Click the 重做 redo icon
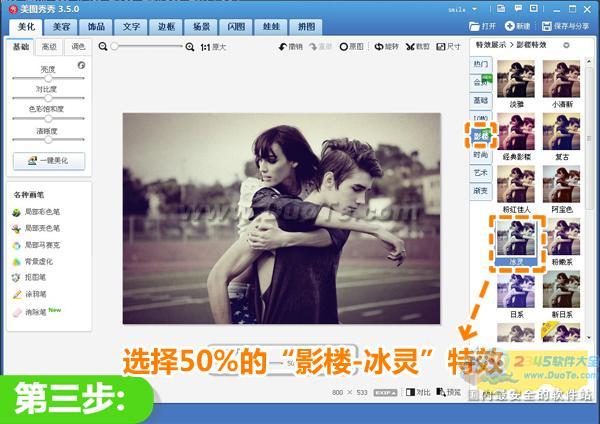This screenshot has width=600, height=424. 313,47
